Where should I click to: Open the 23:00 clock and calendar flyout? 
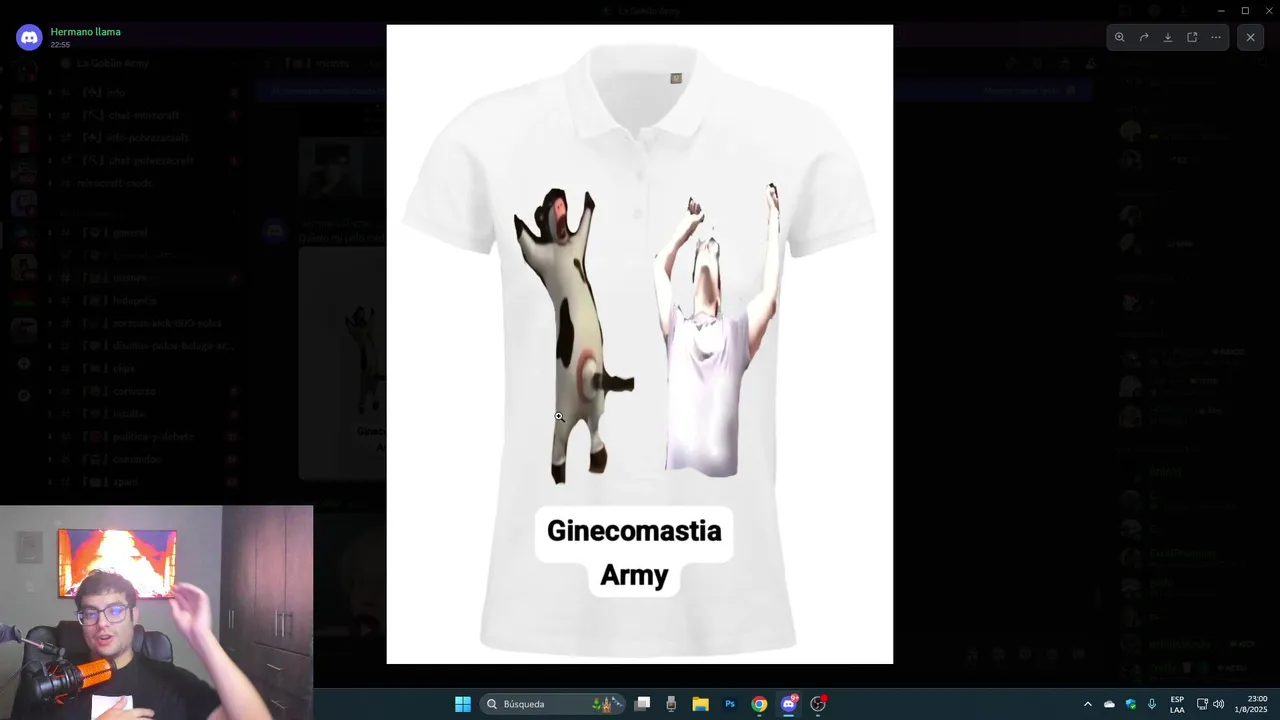click(1251, 704)
